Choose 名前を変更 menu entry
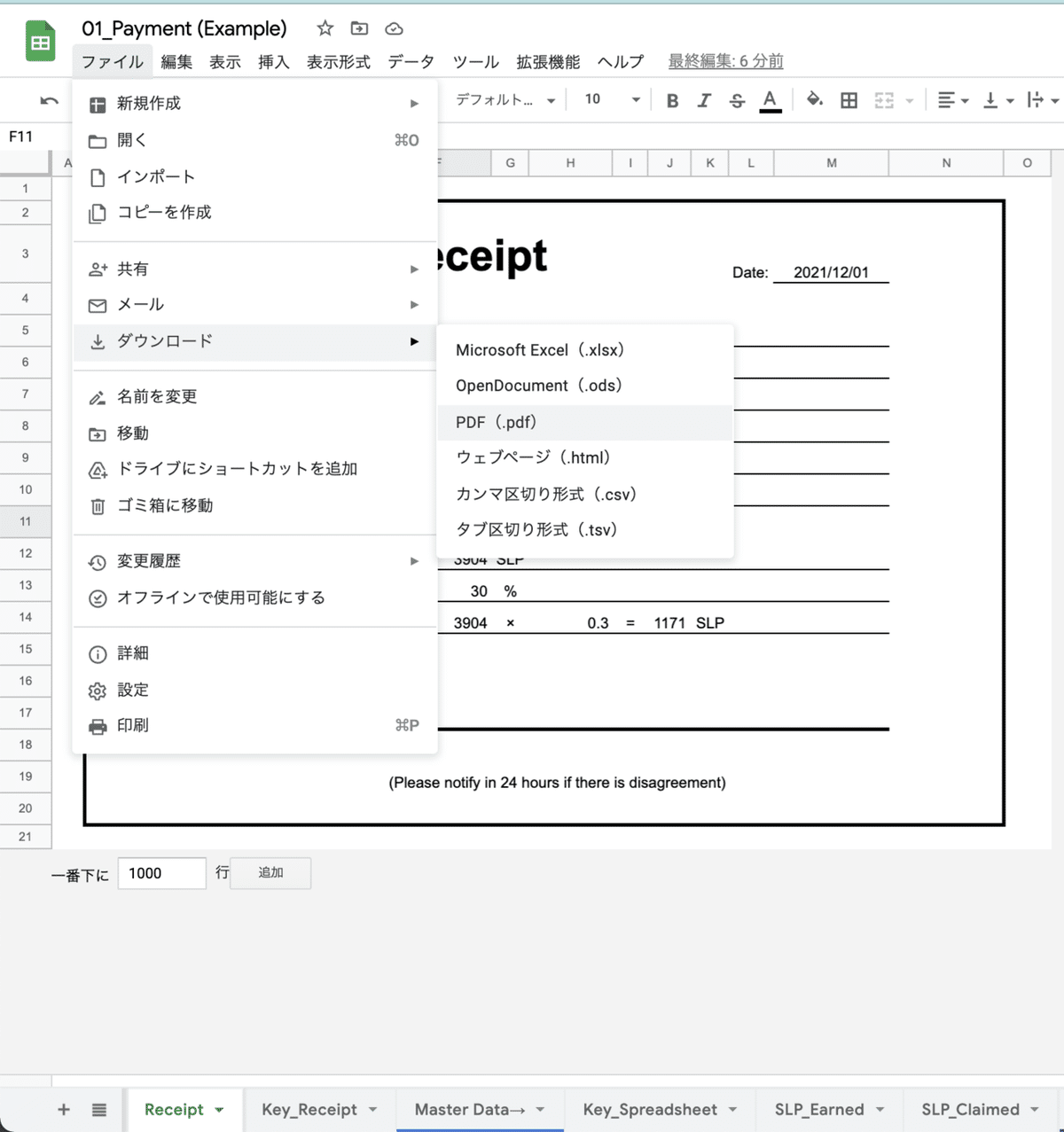This screenshot has width=1064, height=1132. click(255, 397)
